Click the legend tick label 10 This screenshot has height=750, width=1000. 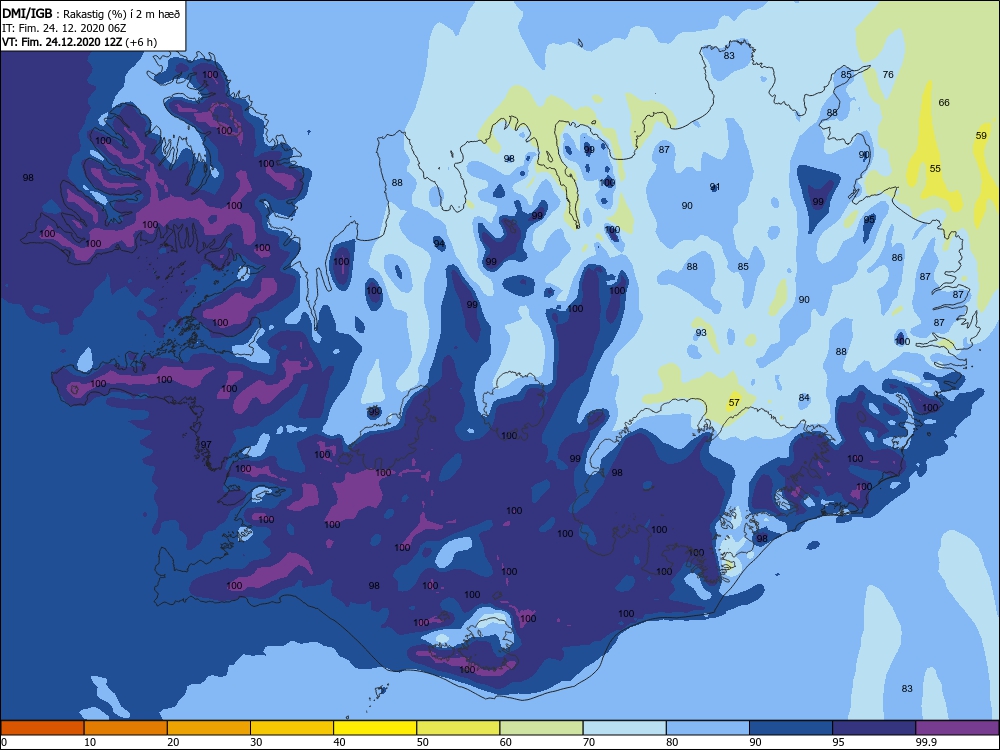coord(90,742)
